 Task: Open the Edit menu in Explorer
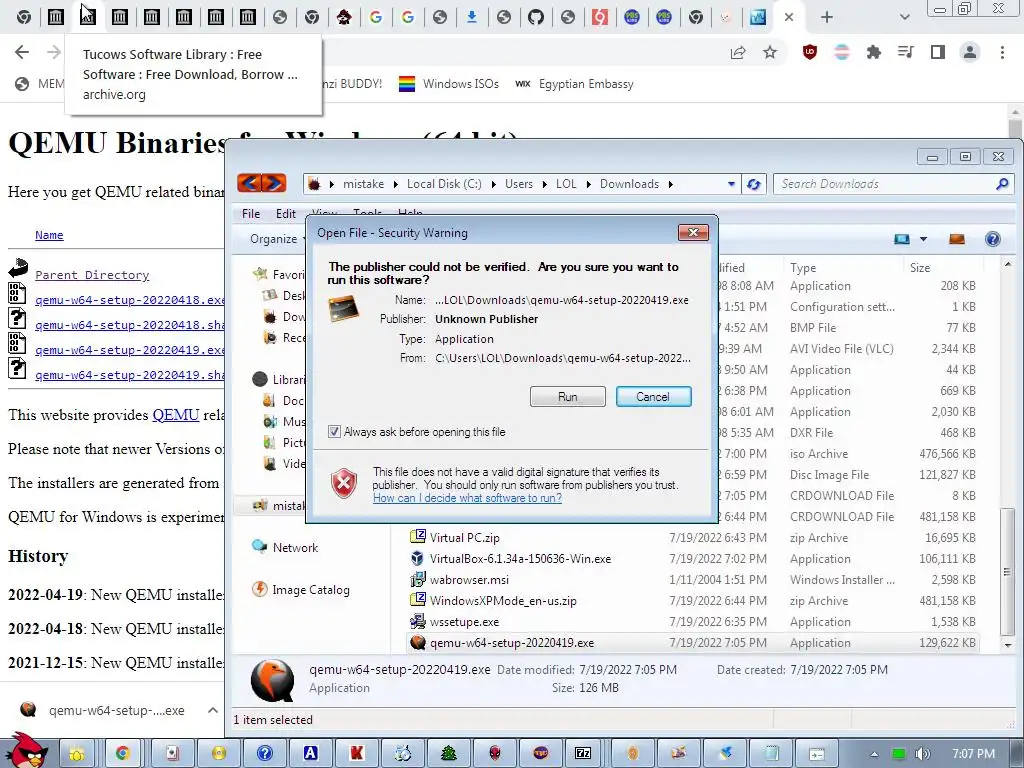(x=285, y=214)
